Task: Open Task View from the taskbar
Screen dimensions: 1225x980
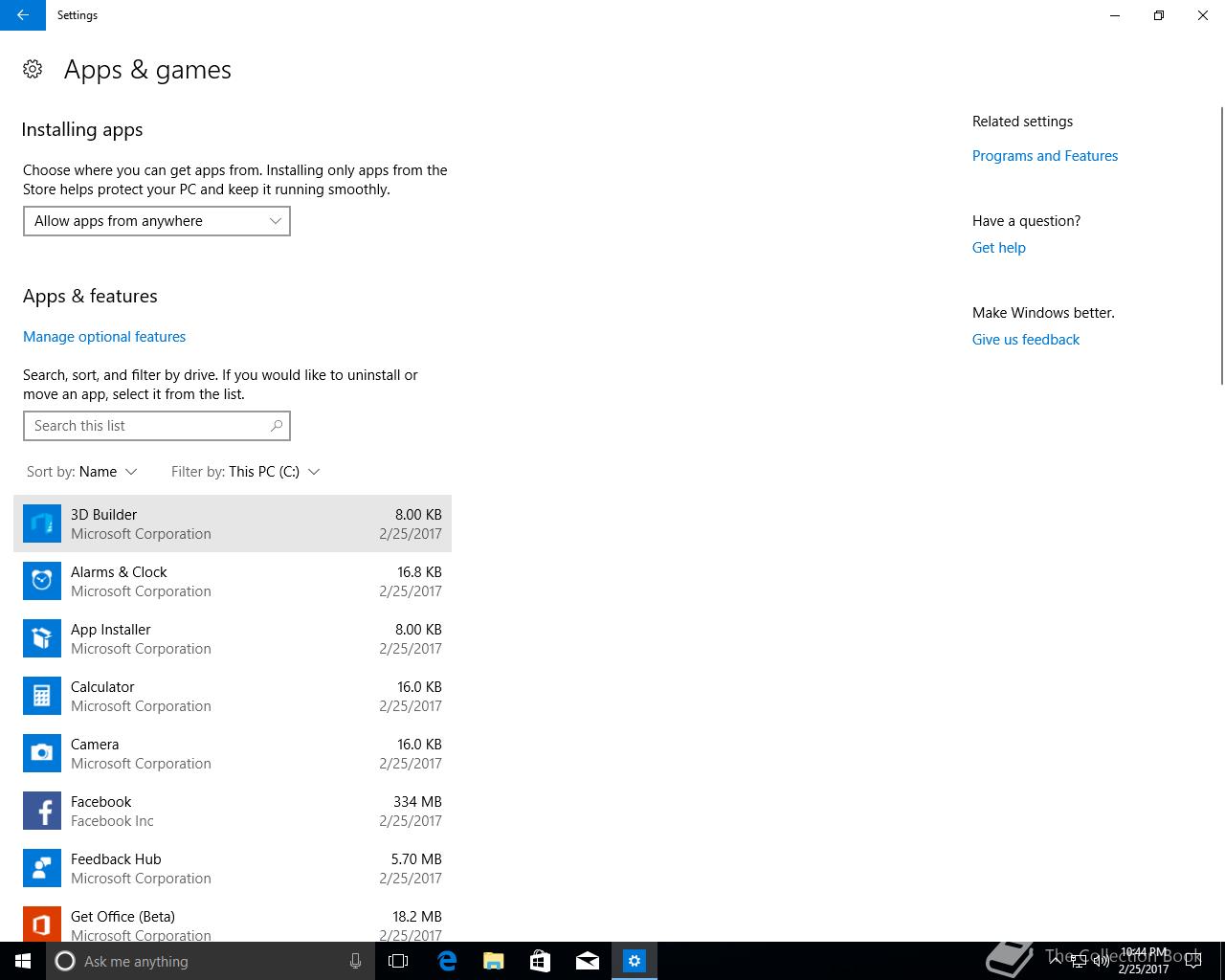Action: pos(398,961)
